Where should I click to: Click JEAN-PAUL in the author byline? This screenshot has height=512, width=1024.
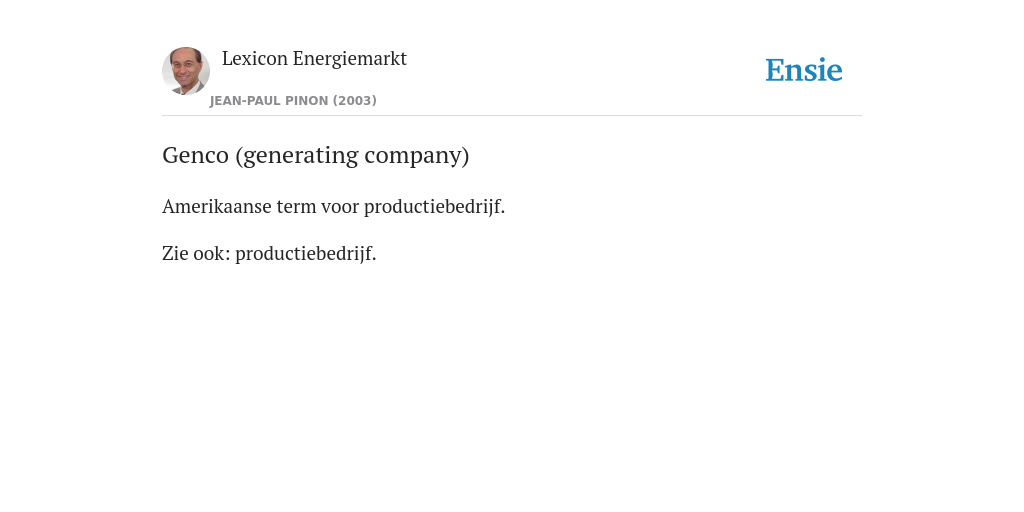click(x=246, y=101)
